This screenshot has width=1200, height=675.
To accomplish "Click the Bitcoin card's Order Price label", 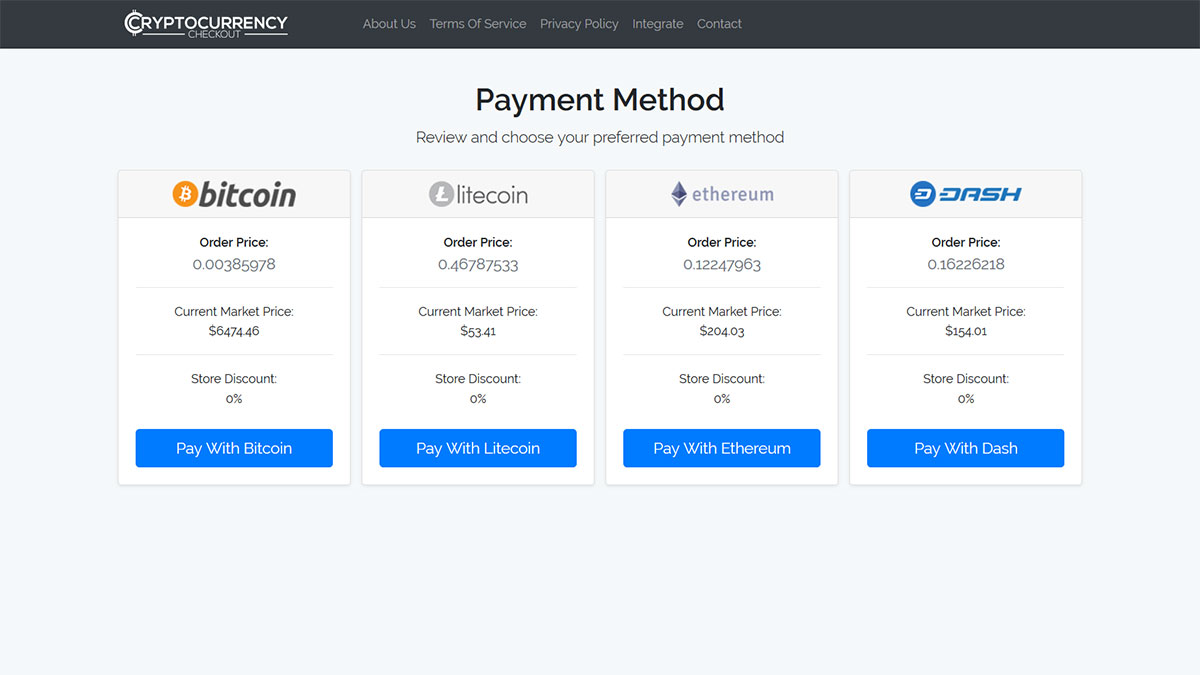I will pos(234,242).
